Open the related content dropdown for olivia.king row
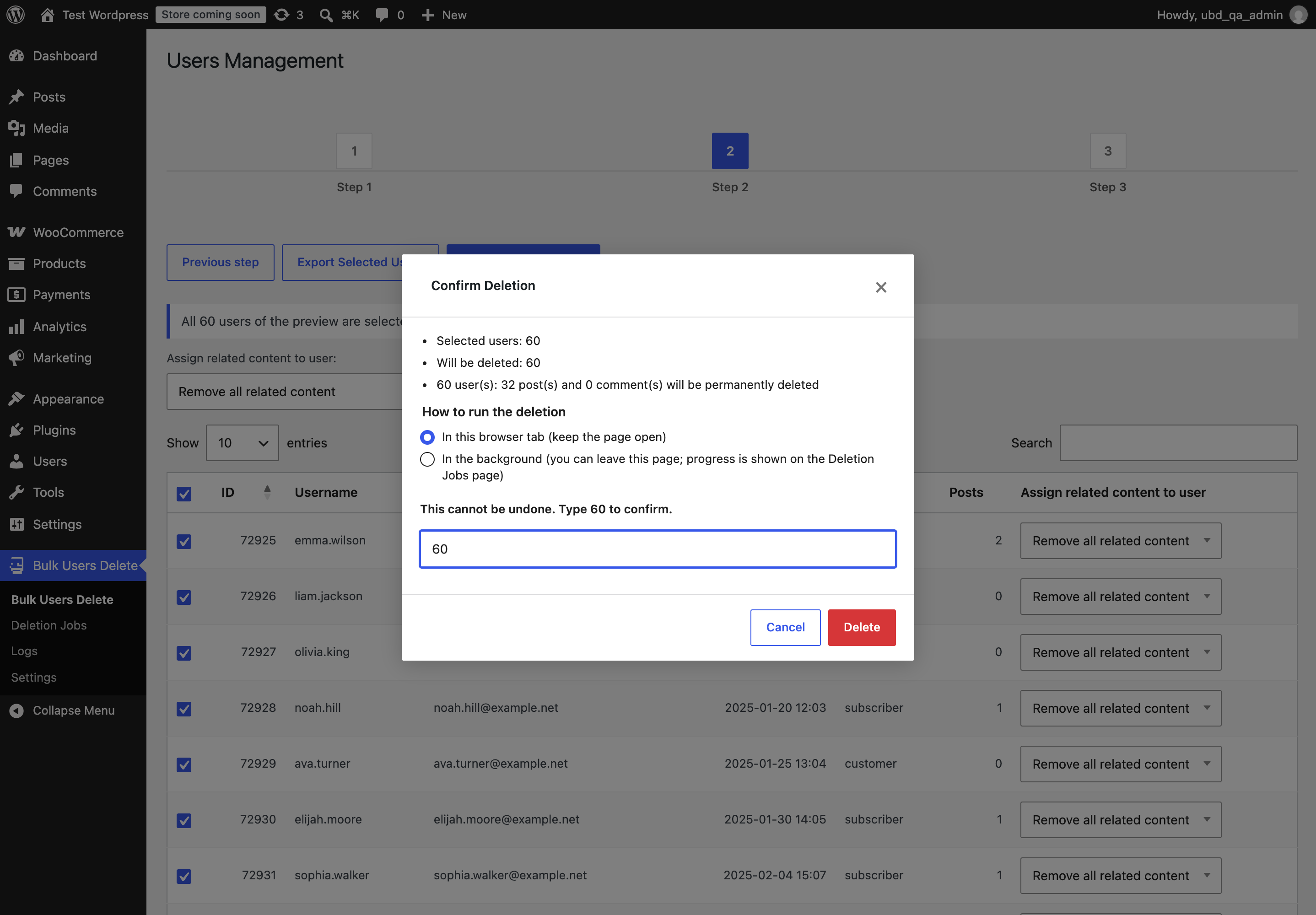Screen dimensions: 1316x915 pyautogui.click(x=1121, y=652)
